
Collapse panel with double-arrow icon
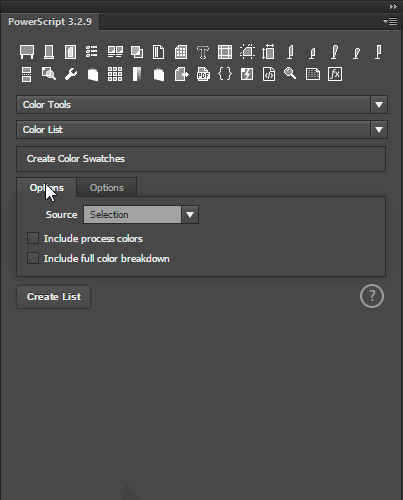click(x=393, y=6)
